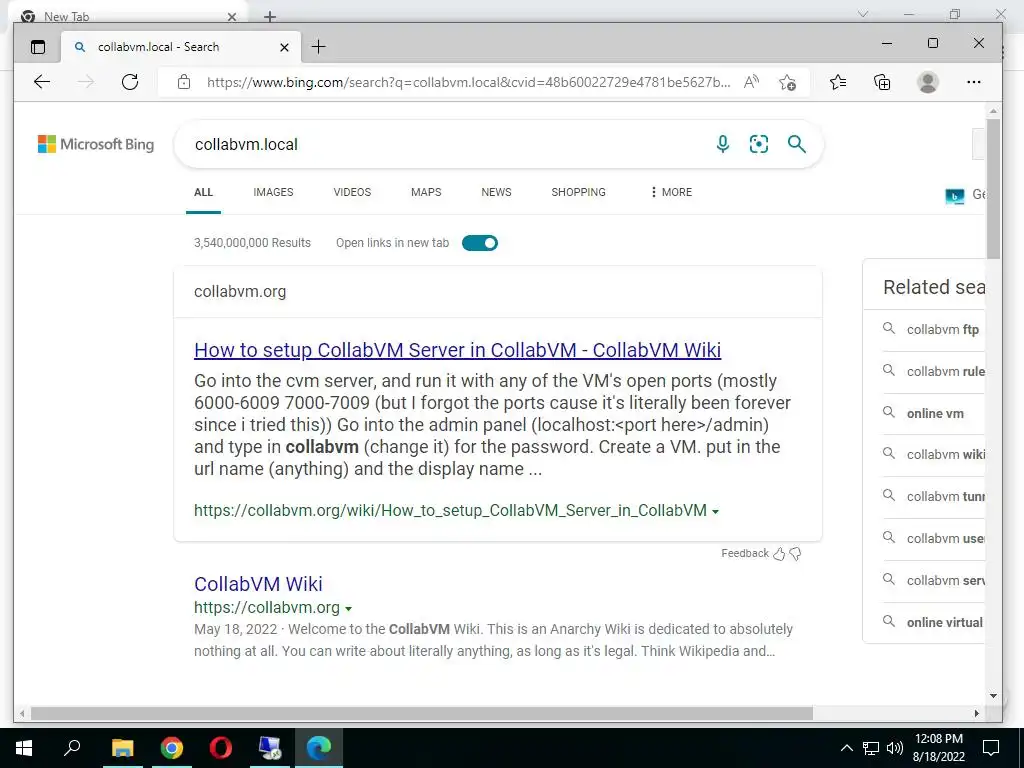Image resolution: width=1024 pixels, height=768 pixels.
Task: Launch Chrome from the taskbar
Action: pos(171,748)
